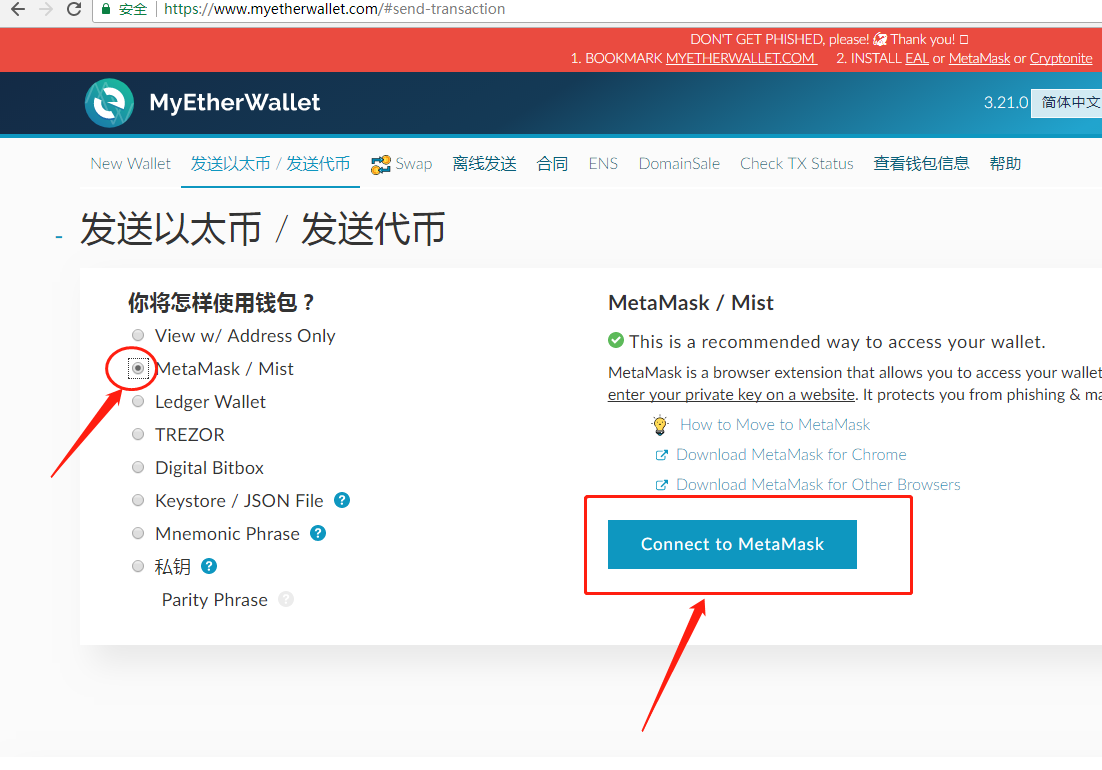The image size is (1102, 770).
Task: Switch to 发送以太币 / 发送代币 tab
Action: [270, 164]
